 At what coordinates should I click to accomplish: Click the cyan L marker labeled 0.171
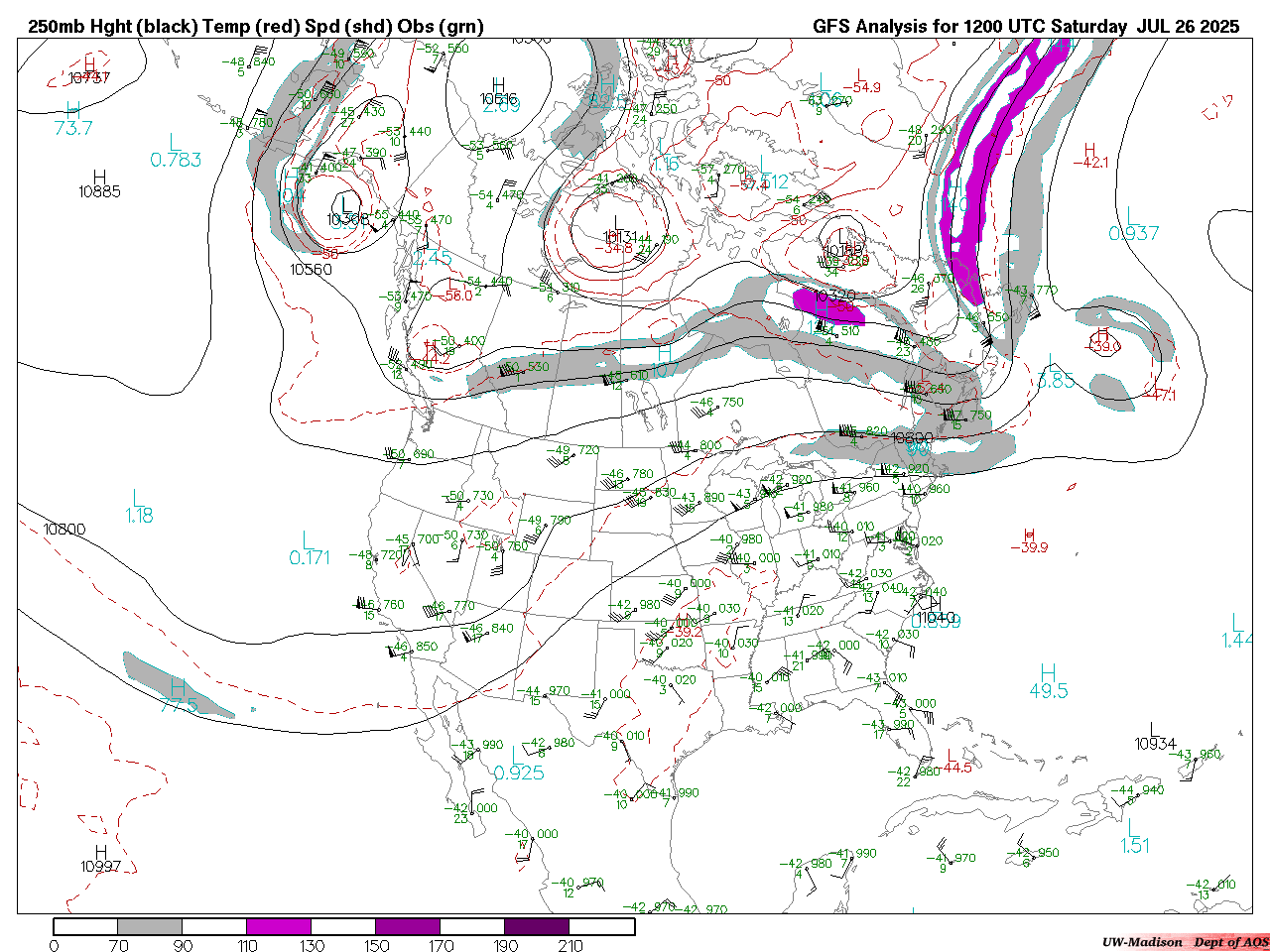click(309, 541)
